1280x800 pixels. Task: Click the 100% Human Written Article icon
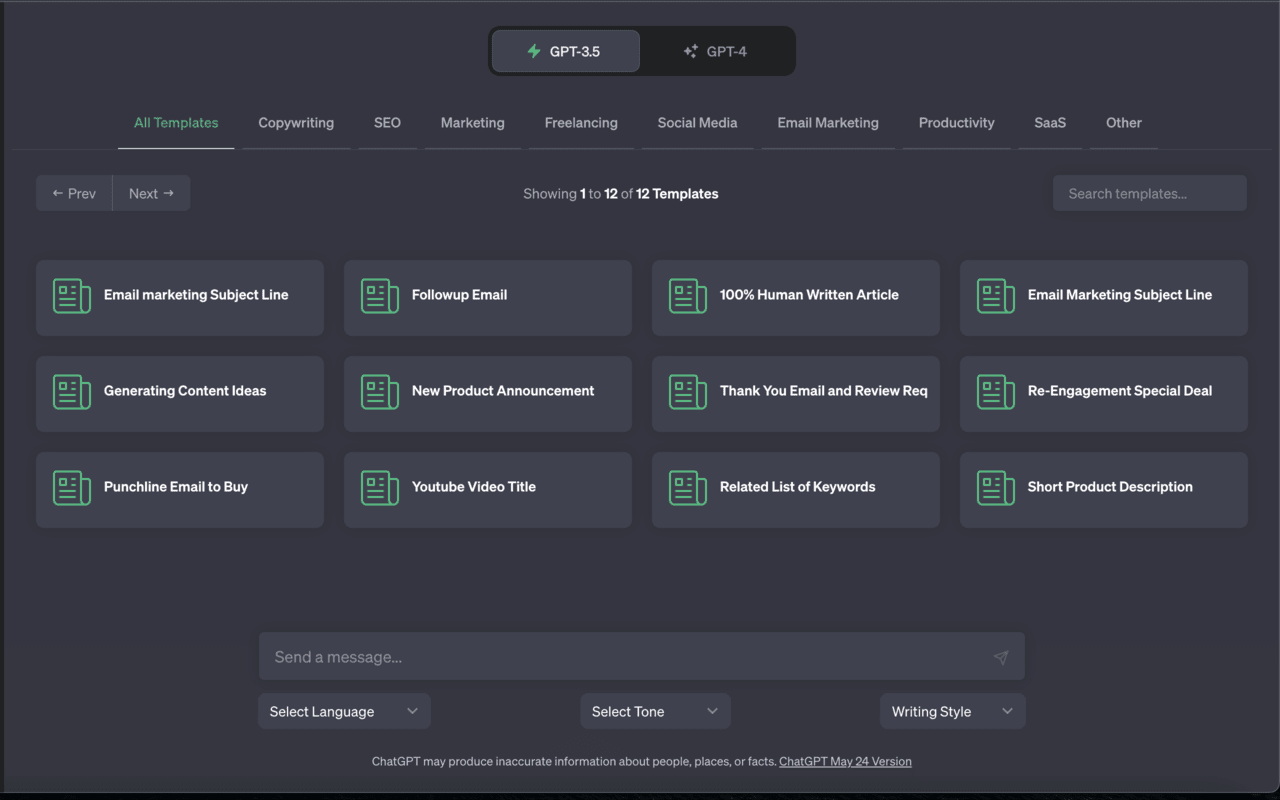687,296
